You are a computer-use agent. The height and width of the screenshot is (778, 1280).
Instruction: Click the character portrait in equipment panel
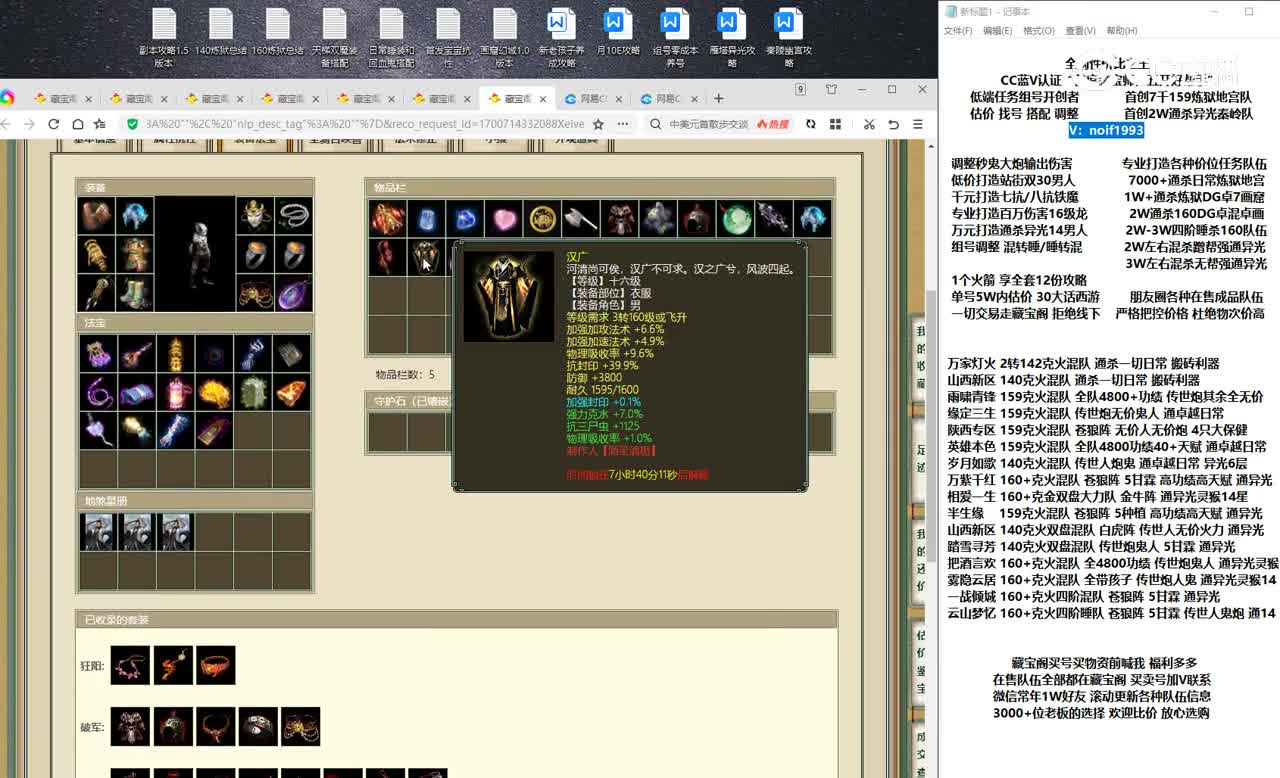[x=195, y=254]
